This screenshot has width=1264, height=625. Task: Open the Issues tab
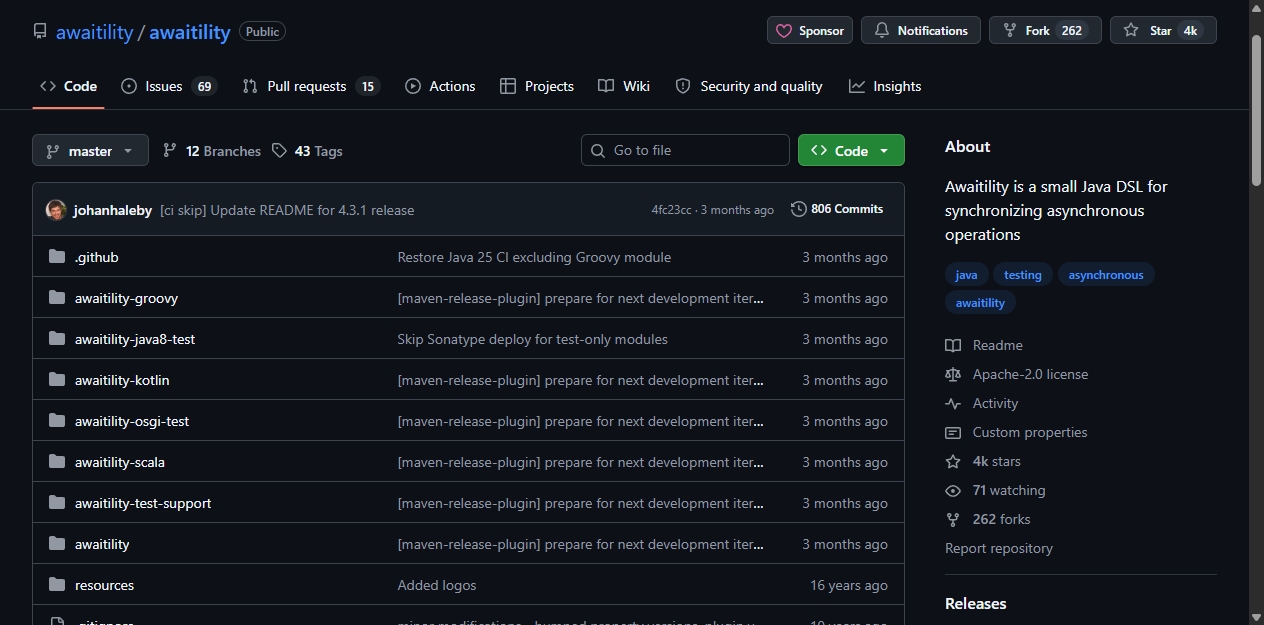pyautogui.click(x=168, y=86)
